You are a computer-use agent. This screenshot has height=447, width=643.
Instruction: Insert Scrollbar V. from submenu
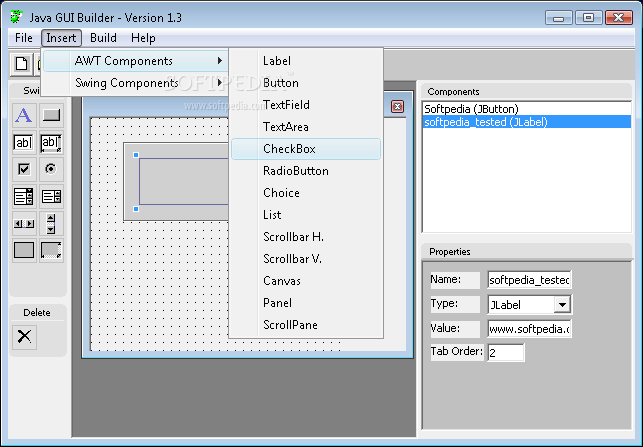[x=306, y=259]
